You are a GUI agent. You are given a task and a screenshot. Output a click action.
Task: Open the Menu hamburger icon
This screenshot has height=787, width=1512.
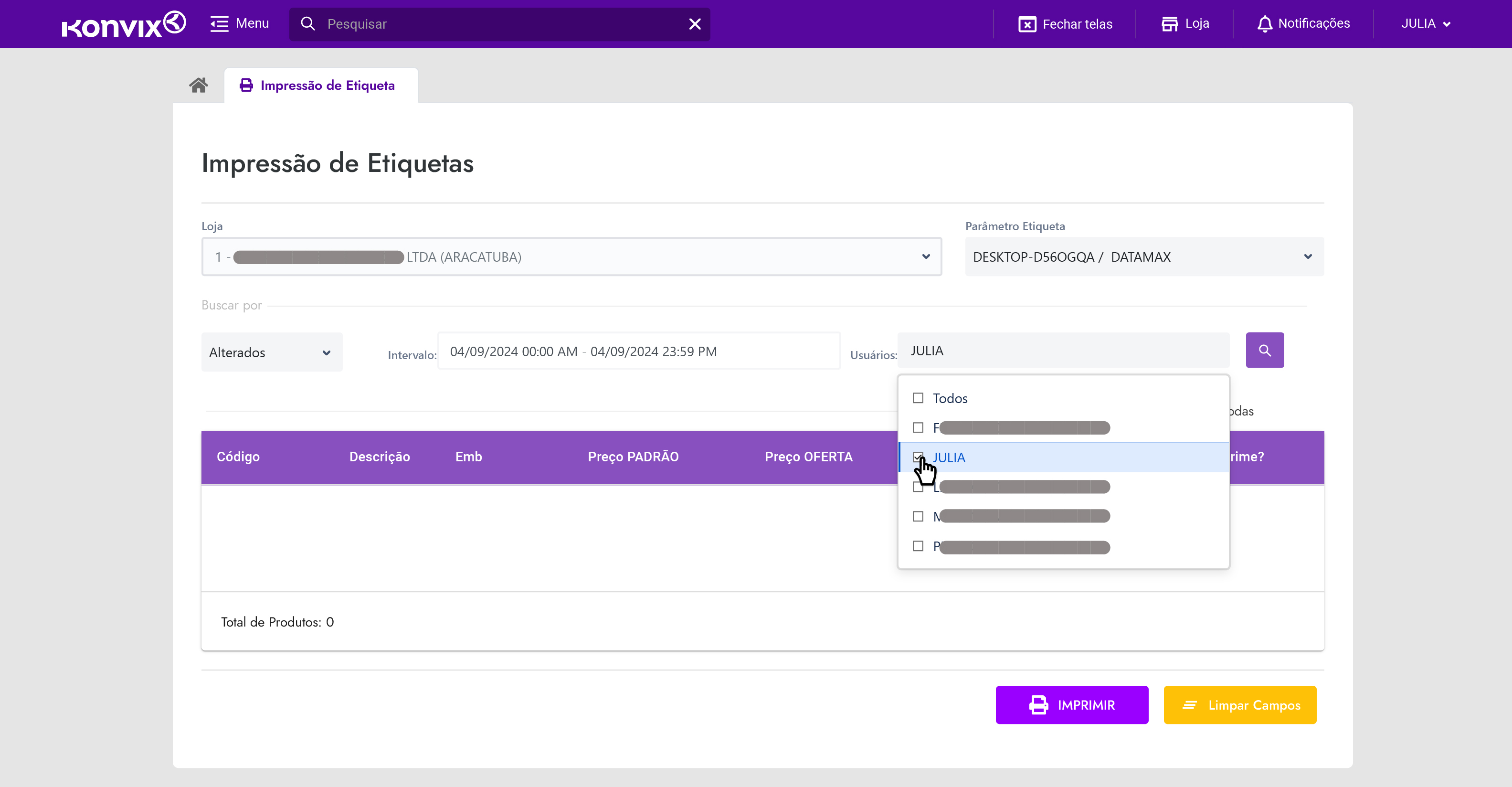219,24
